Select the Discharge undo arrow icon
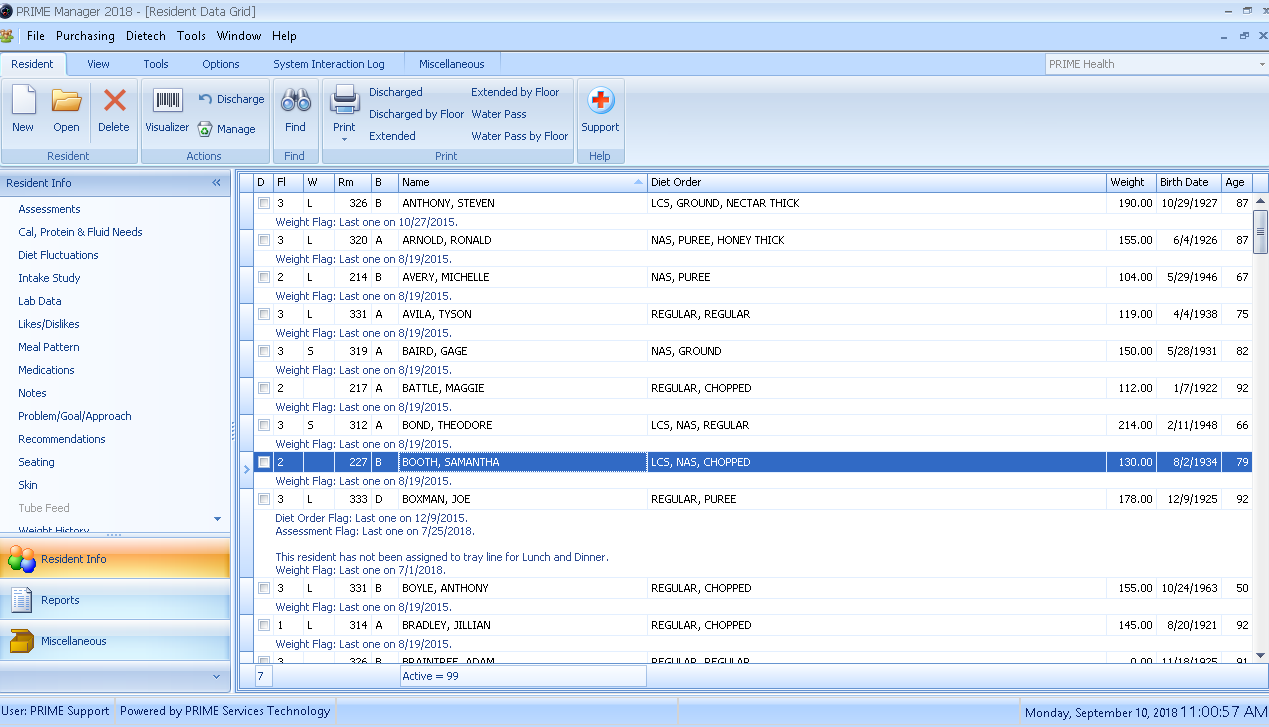This screenshot has width=1269, height=727. point(205,99)
